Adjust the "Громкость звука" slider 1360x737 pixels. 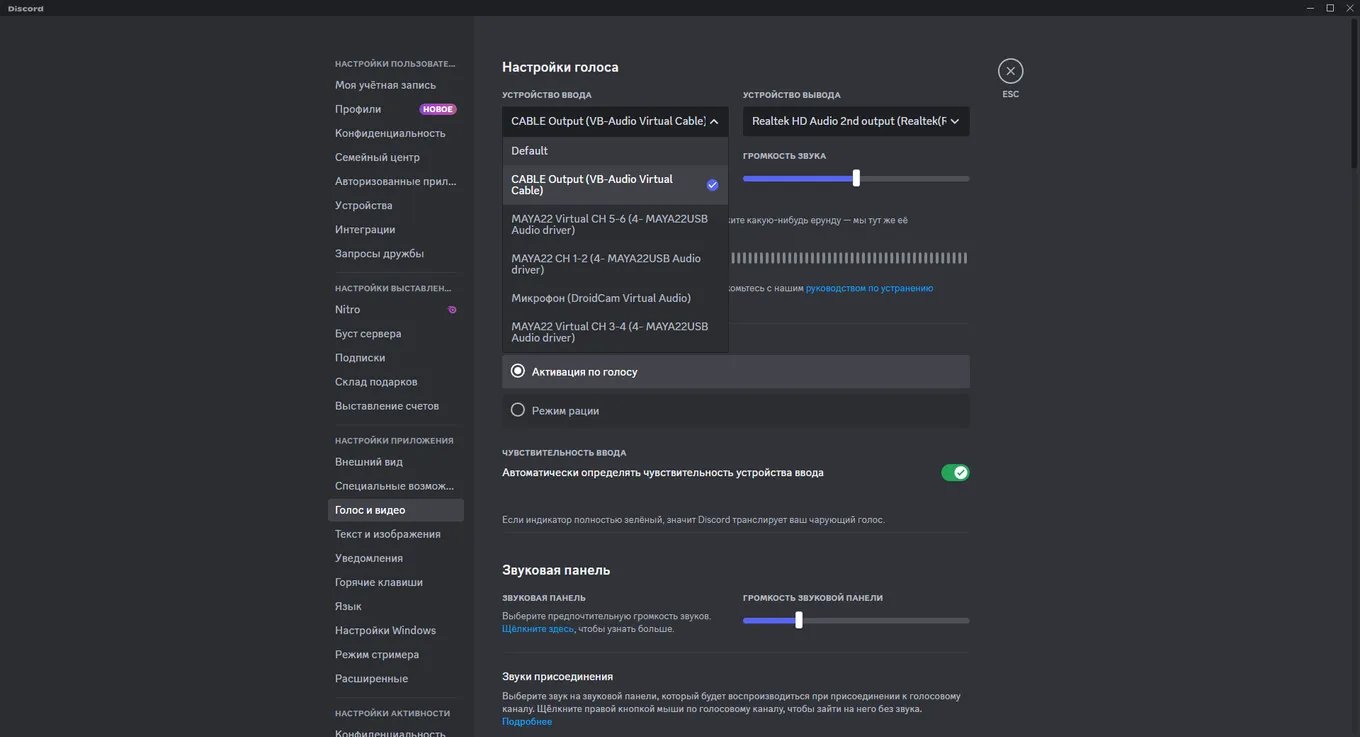point(856,179)
